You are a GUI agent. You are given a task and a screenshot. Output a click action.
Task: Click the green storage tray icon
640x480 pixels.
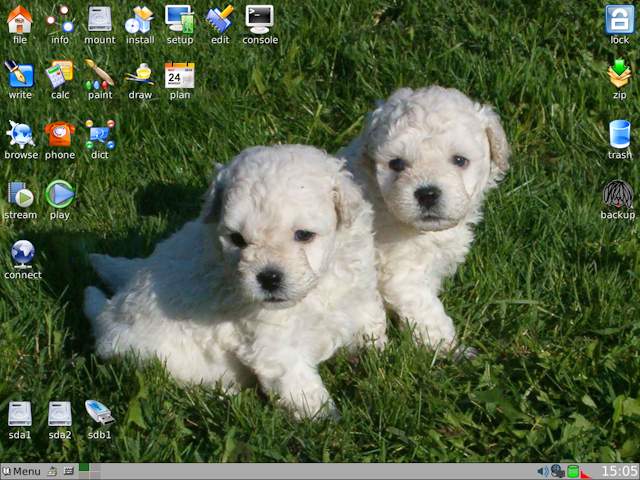tap(573, 471)
